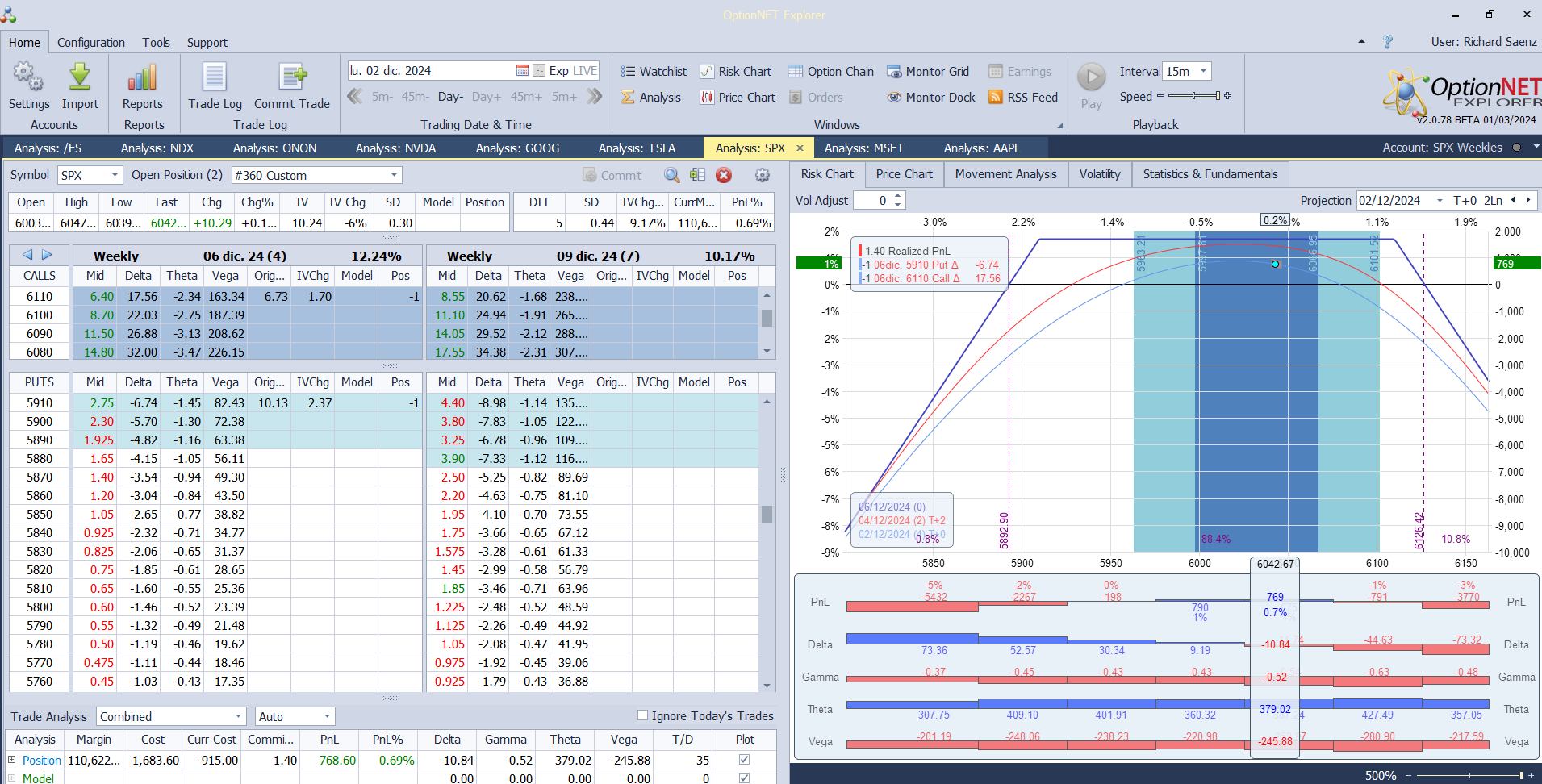Collapse the ribbon with the up arrow
1542x784 pixels.
tap(1361, 41)
